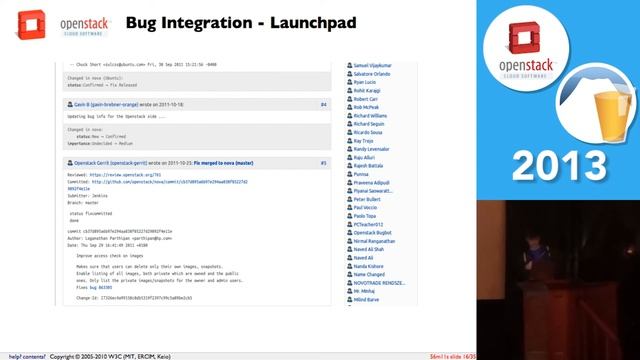Click the slide counter in the footer
This screenshot has width=640, height=360.
click(x=453, y=357)
